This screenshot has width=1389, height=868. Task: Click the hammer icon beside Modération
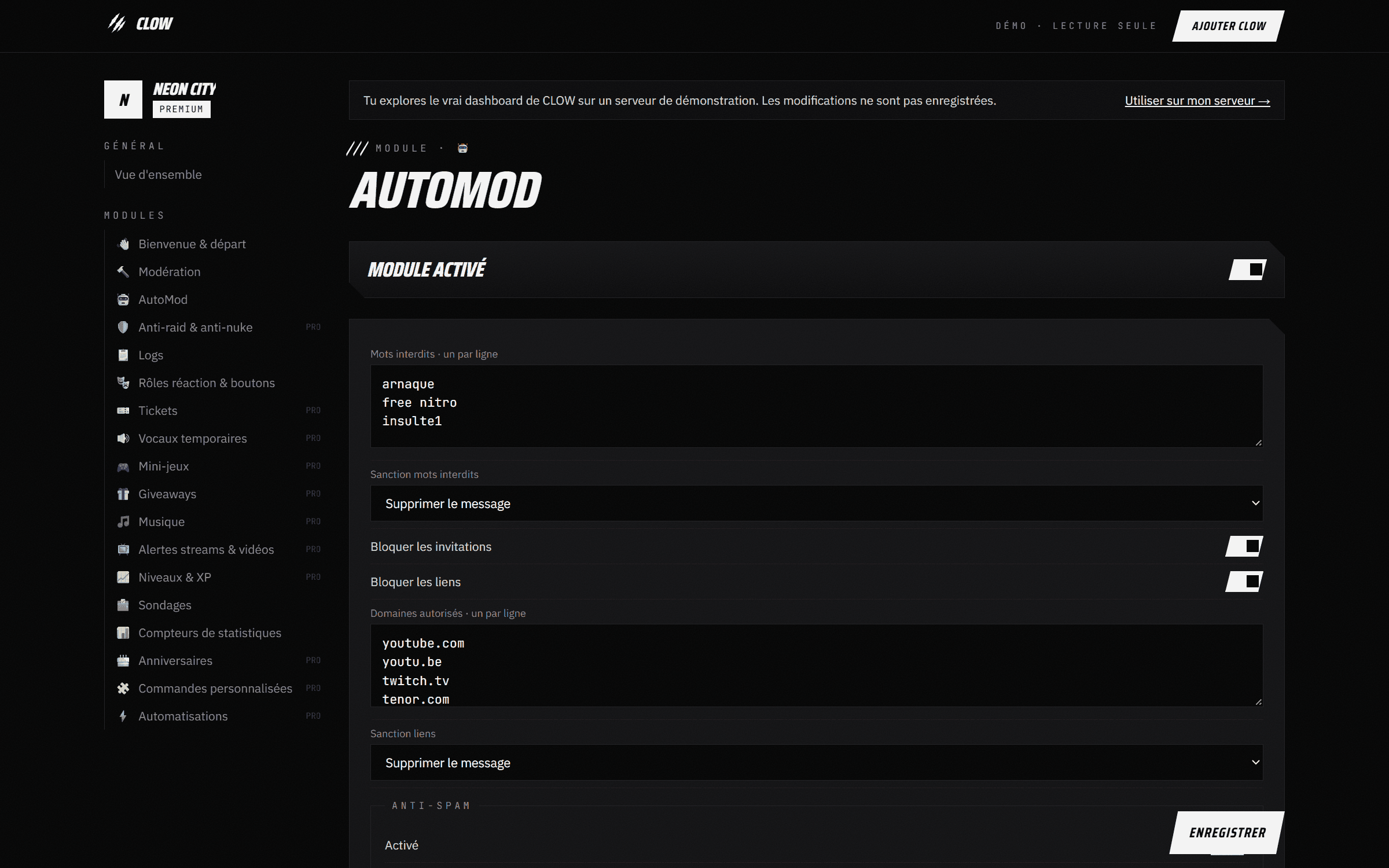123,272
